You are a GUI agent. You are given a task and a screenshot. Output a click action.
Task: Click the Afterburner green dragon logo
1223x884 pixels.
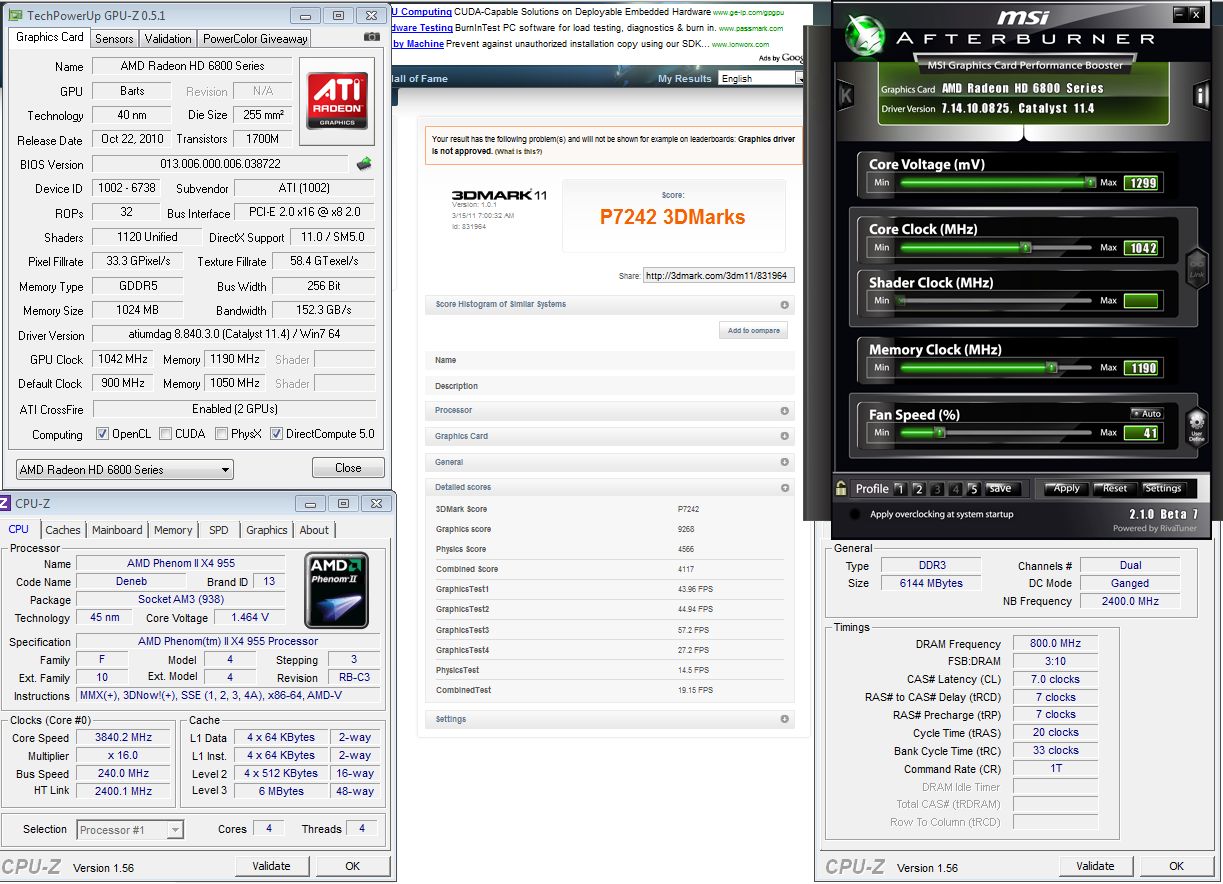(866, 35)
